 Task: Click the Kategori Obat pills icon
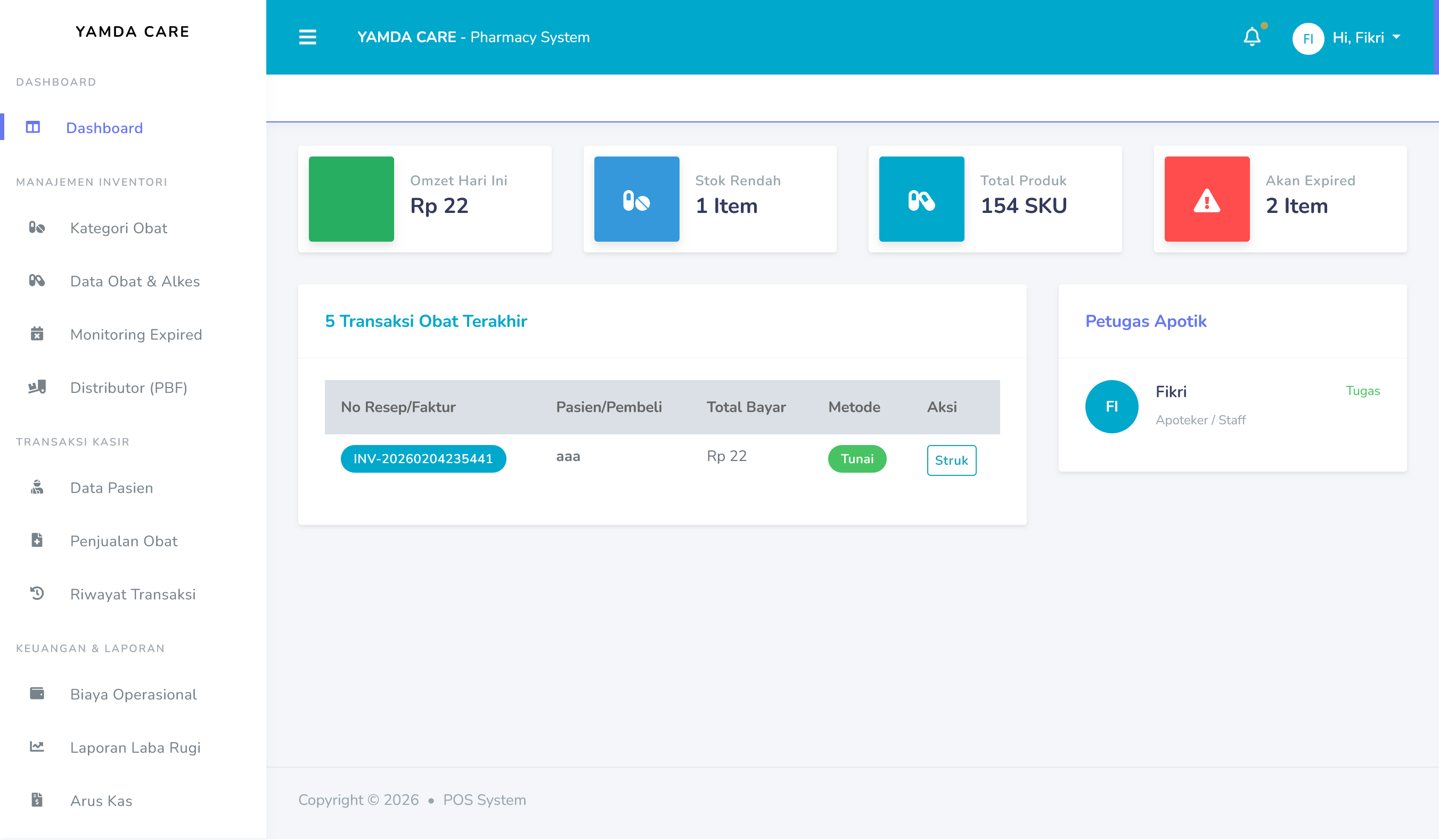tap(37, 228)
